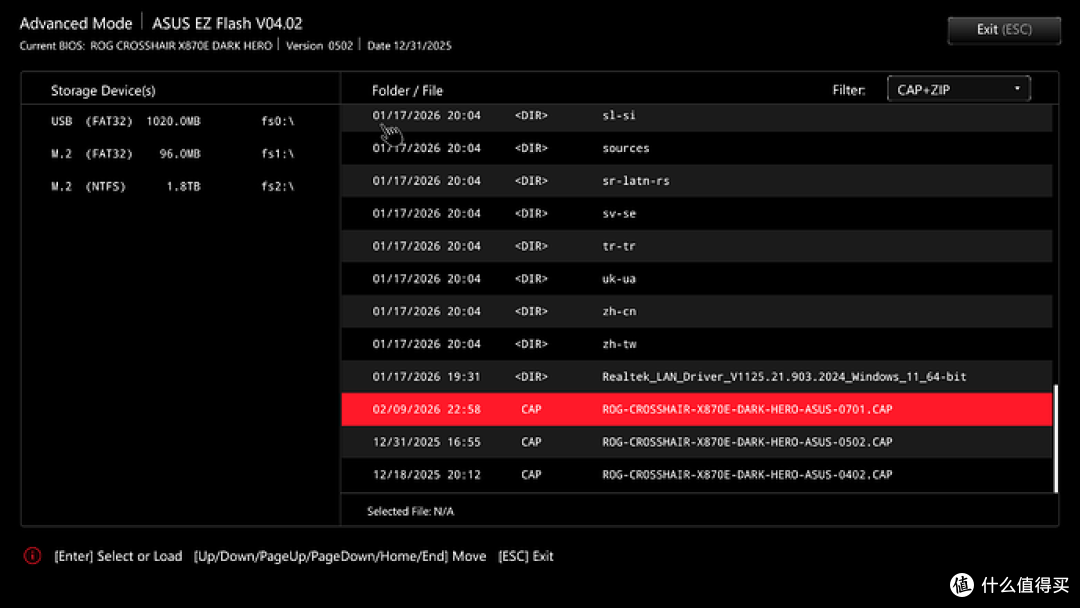Click the file list scrollbar thumb
Image resolution: width=1080 pixels, height=608 pixels.
coord(1055,439)
